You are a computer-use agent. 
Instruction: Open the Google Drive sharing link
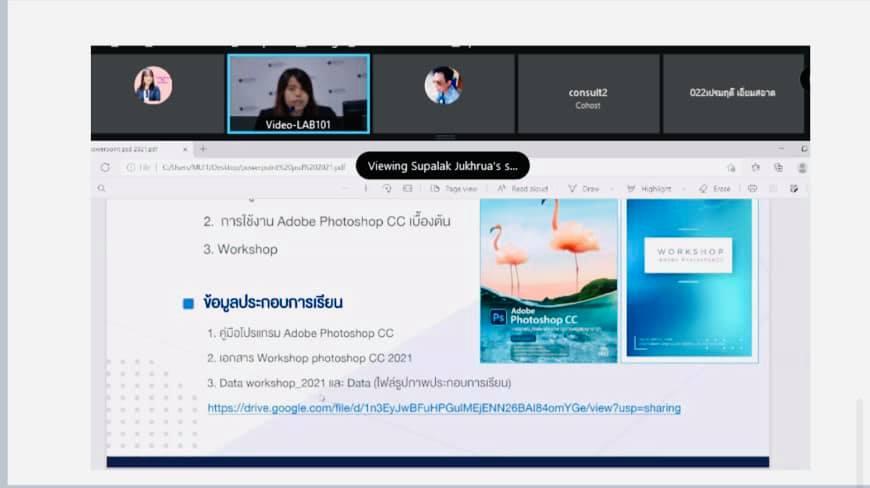click(x=444, y=408)
